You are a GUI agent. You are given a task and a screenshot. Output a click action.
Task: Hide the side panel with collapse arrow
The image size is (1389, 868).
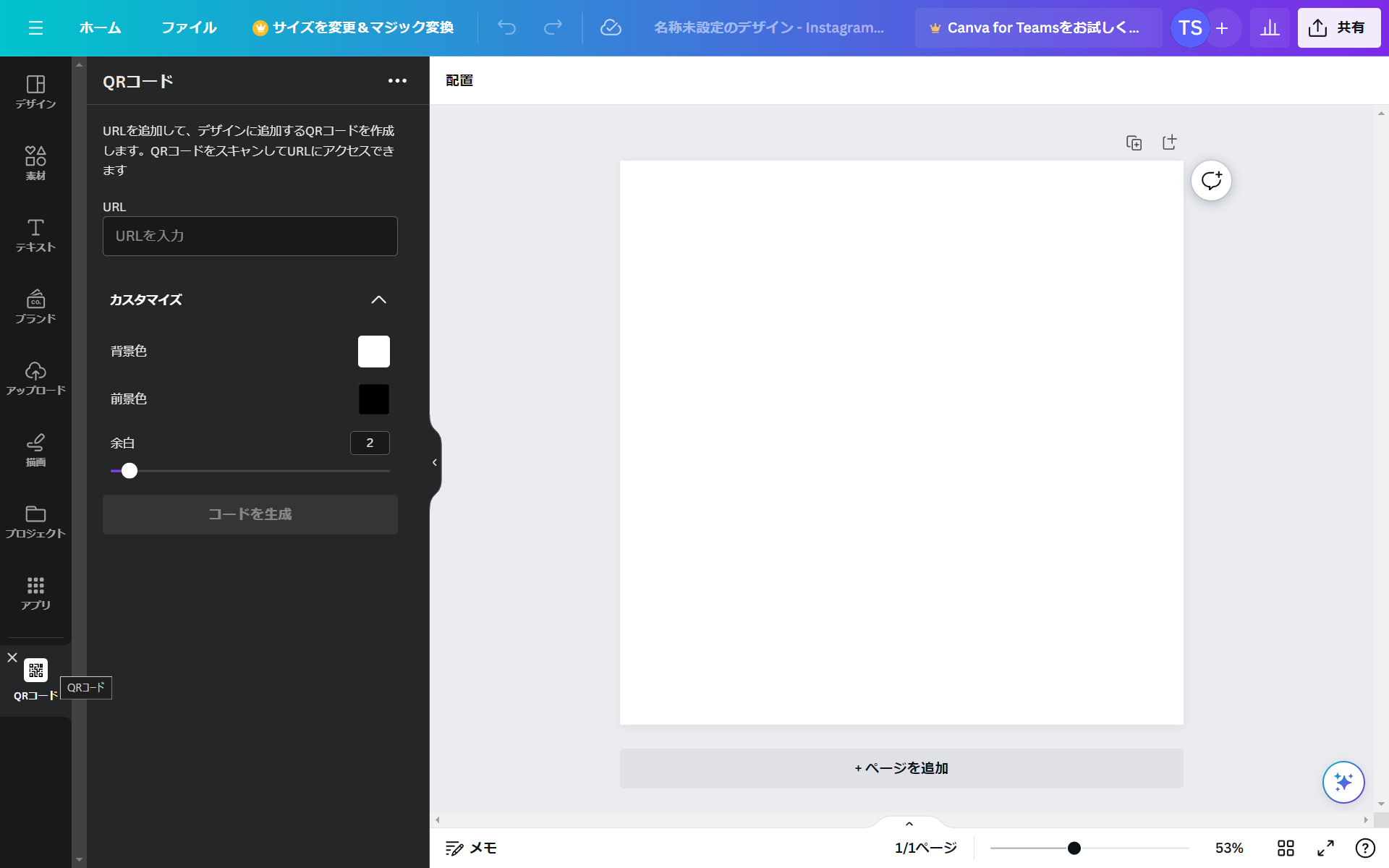[x=435, y=463]
